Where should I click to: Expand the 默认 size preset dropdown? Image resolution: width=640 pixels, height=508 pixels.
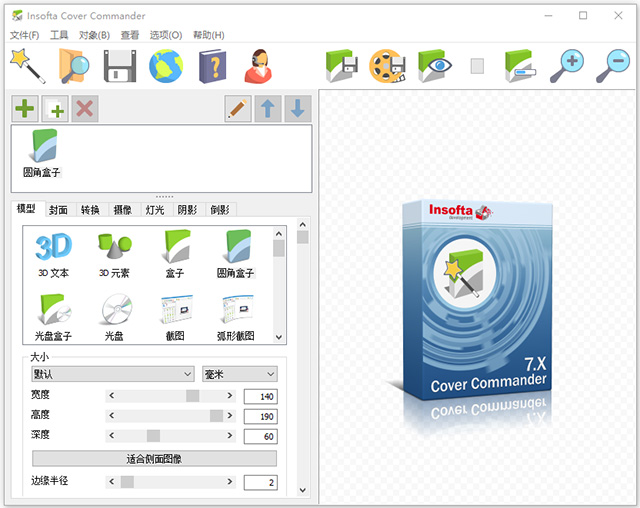[x=113, y=374]
